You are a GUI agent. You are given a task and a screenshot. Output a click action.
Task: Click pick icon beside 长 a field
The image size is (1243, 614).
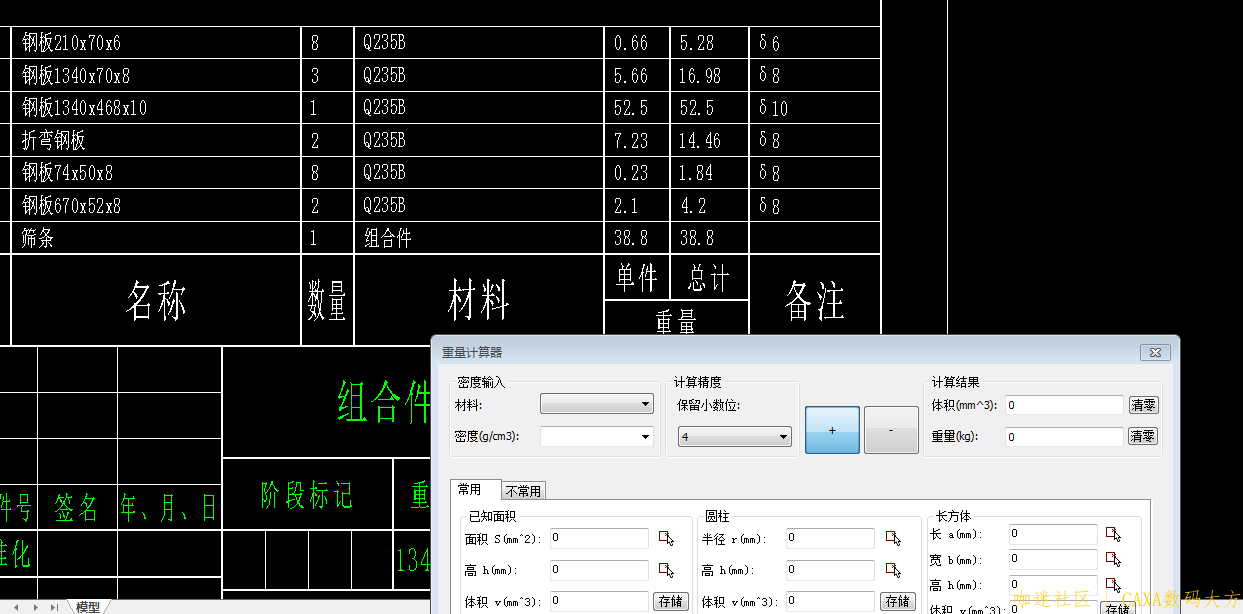click(1114, 534)
